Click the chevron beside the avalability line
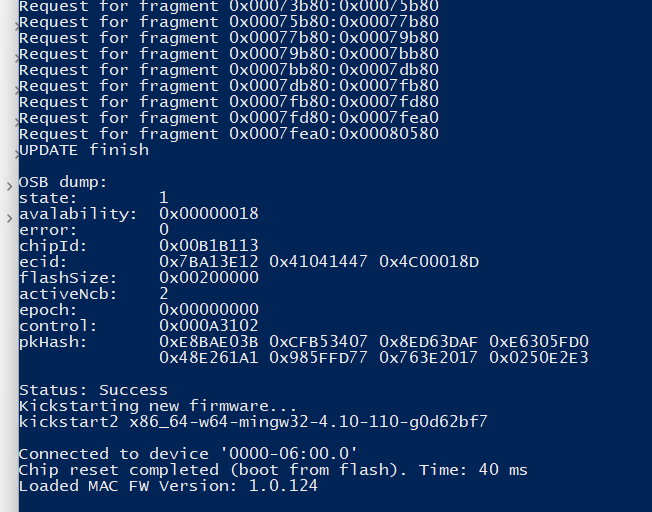 pos(10,216)
